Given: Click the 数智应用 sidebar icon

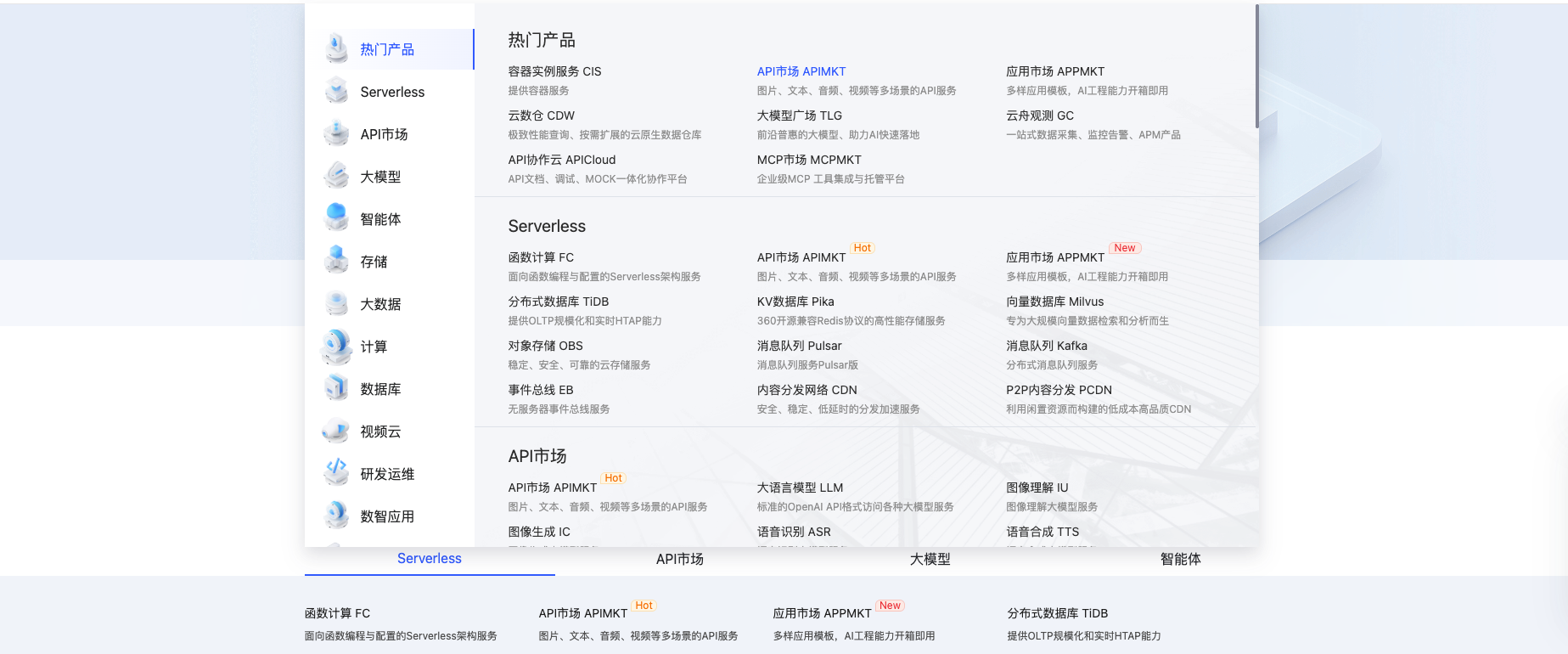Looking at the screenshot, I should 337,516.
